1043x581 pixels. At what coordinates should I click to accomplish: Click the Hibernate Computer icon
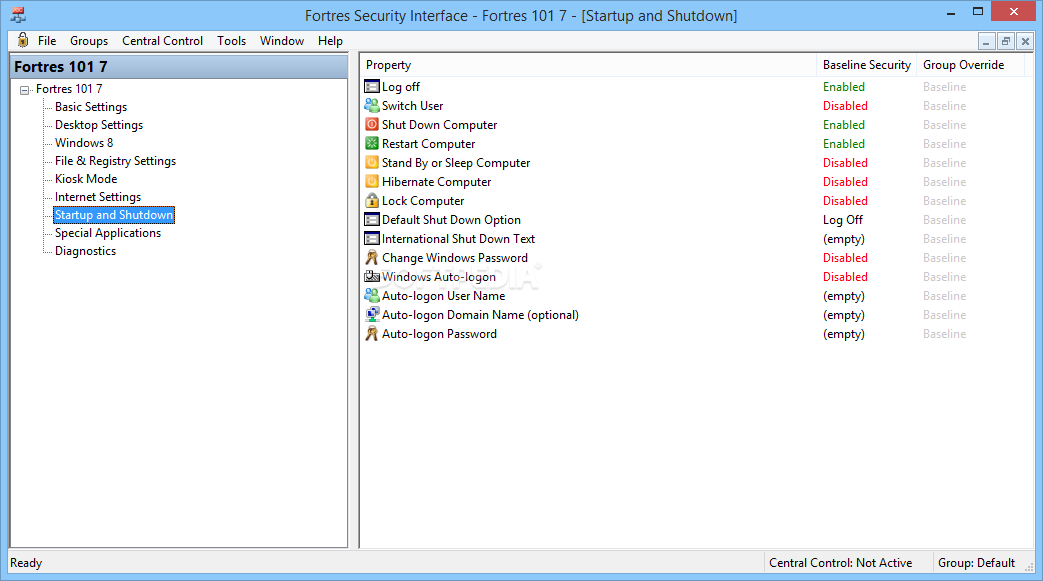point(372,181)
